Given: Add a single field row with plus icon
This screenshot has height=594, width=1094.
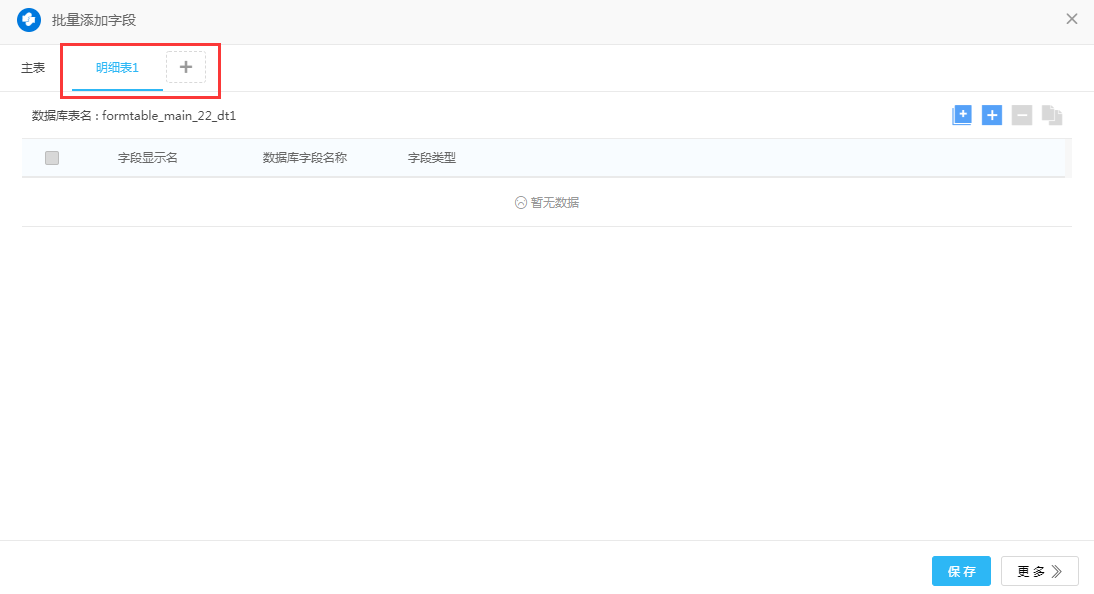Looking at the screenshot, I should (991, 115).
